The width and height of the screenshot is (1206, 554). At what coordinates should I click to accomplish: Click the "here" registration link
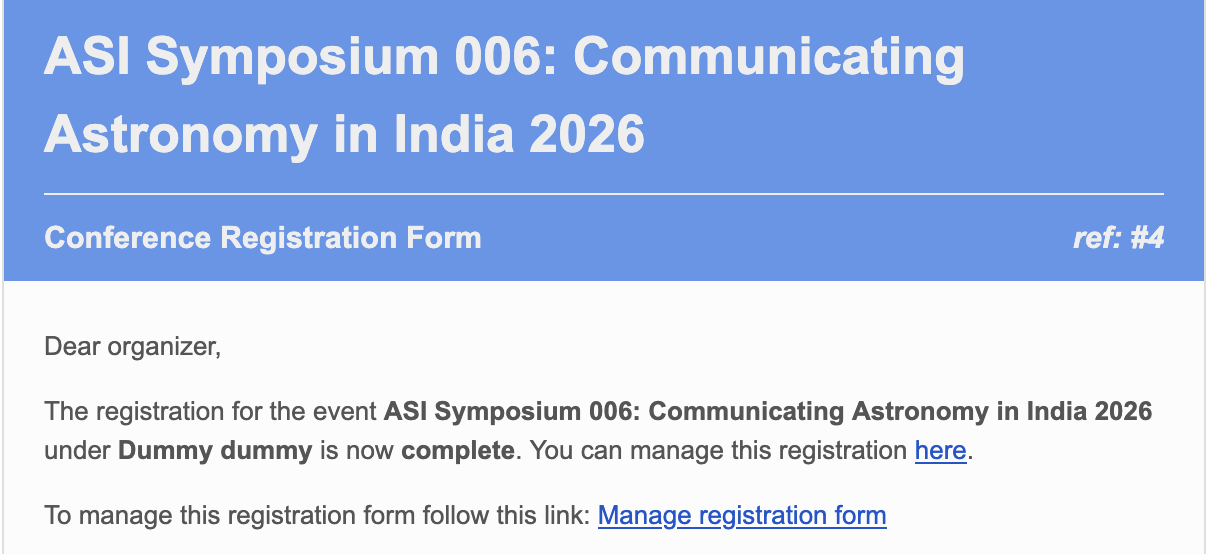pyautogui.click(x=940, y=451)
